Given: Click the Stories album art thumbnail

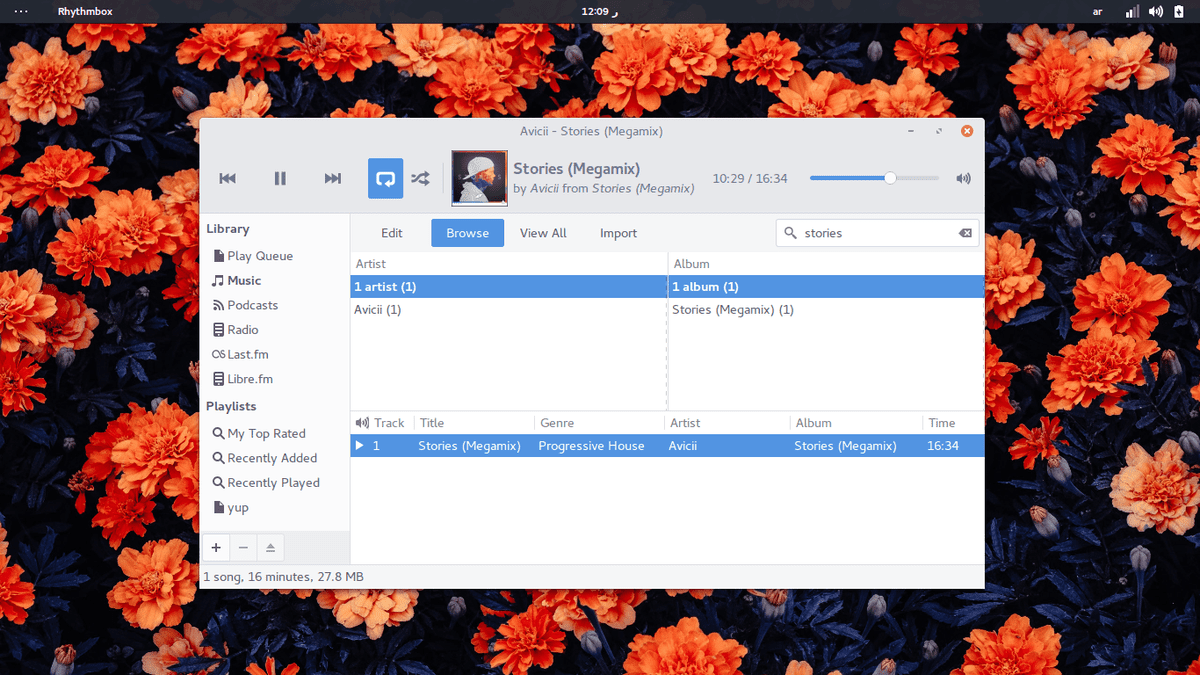Looking at the screenshot, I should [x=479, y=178].
